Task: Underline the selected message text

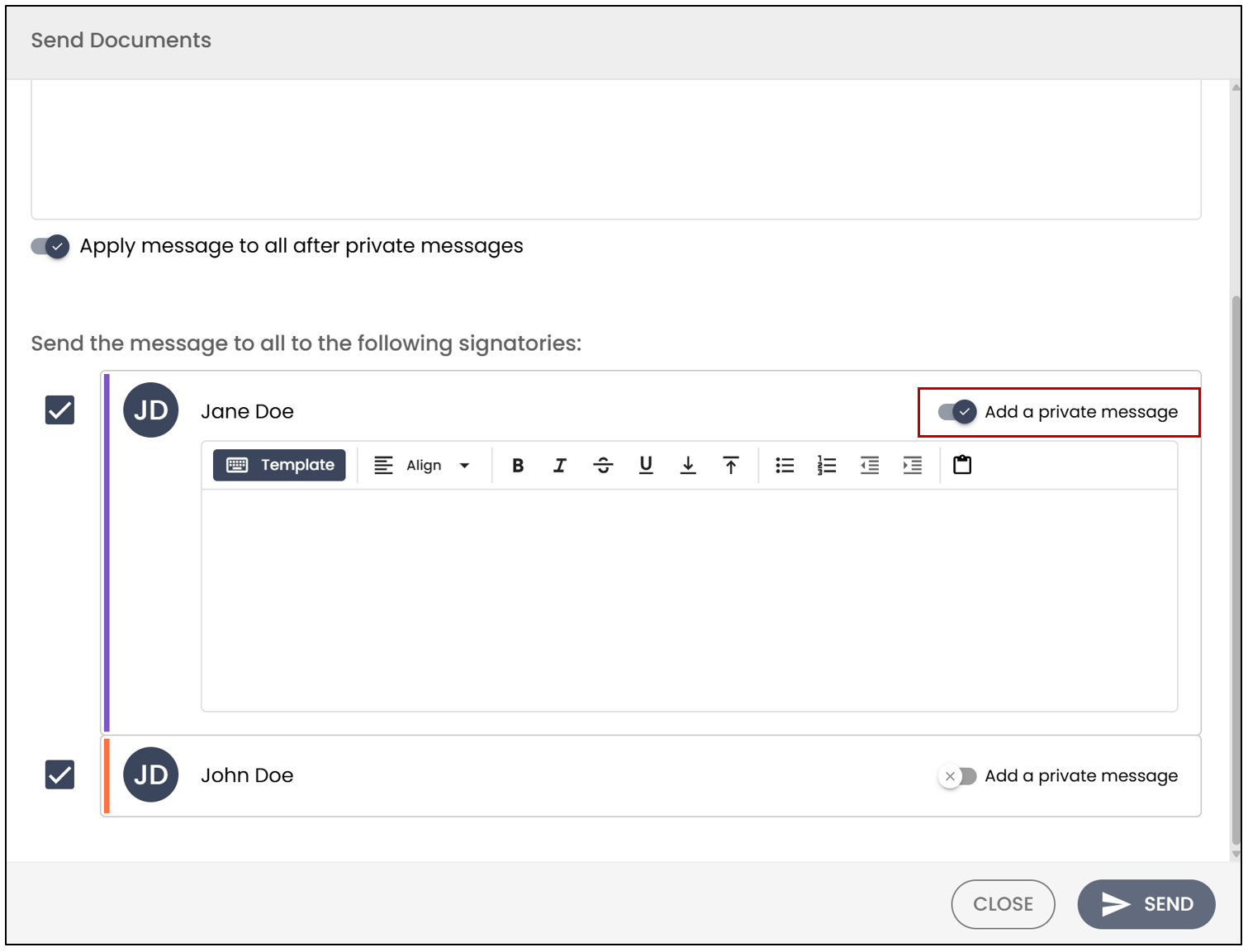Action: (646, 466)
